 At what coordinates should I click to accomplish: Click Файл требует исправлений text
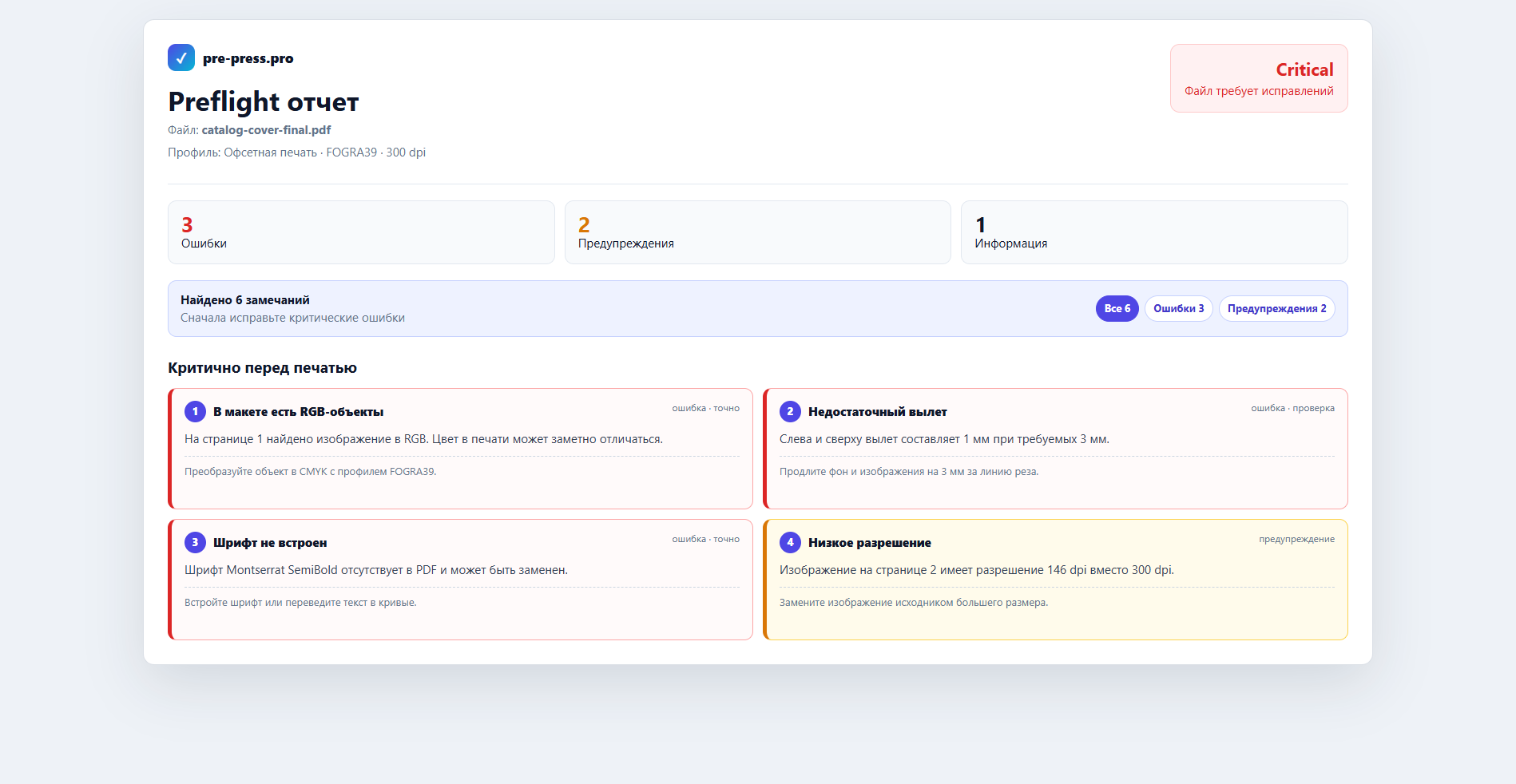1259,91
